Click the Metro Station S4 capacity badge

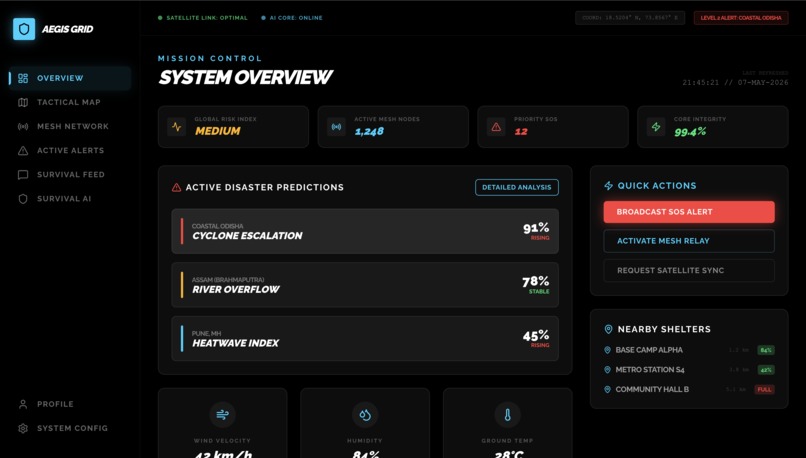coord(766,370)
